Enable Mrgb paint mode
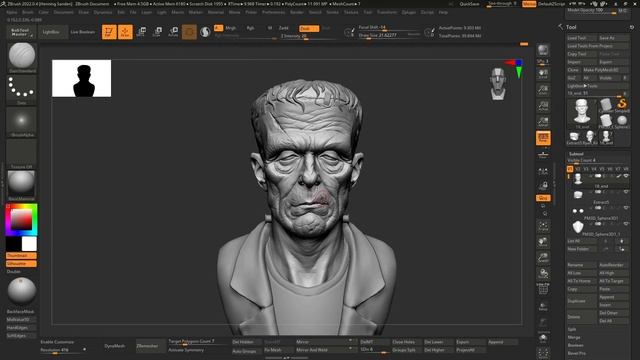Screen dimensions: 640x360 pyautogui.click(x=231, y=28)
